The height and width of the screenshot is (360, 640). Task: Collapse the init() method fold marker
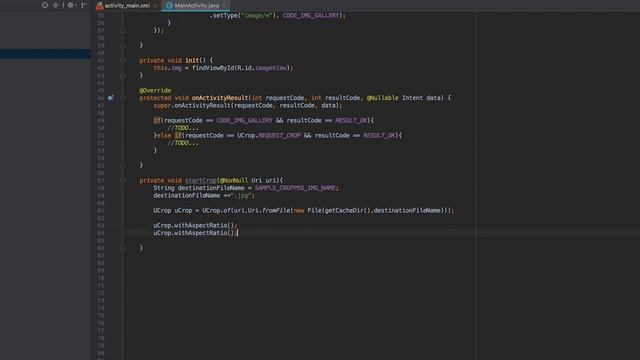pos(122,60)
